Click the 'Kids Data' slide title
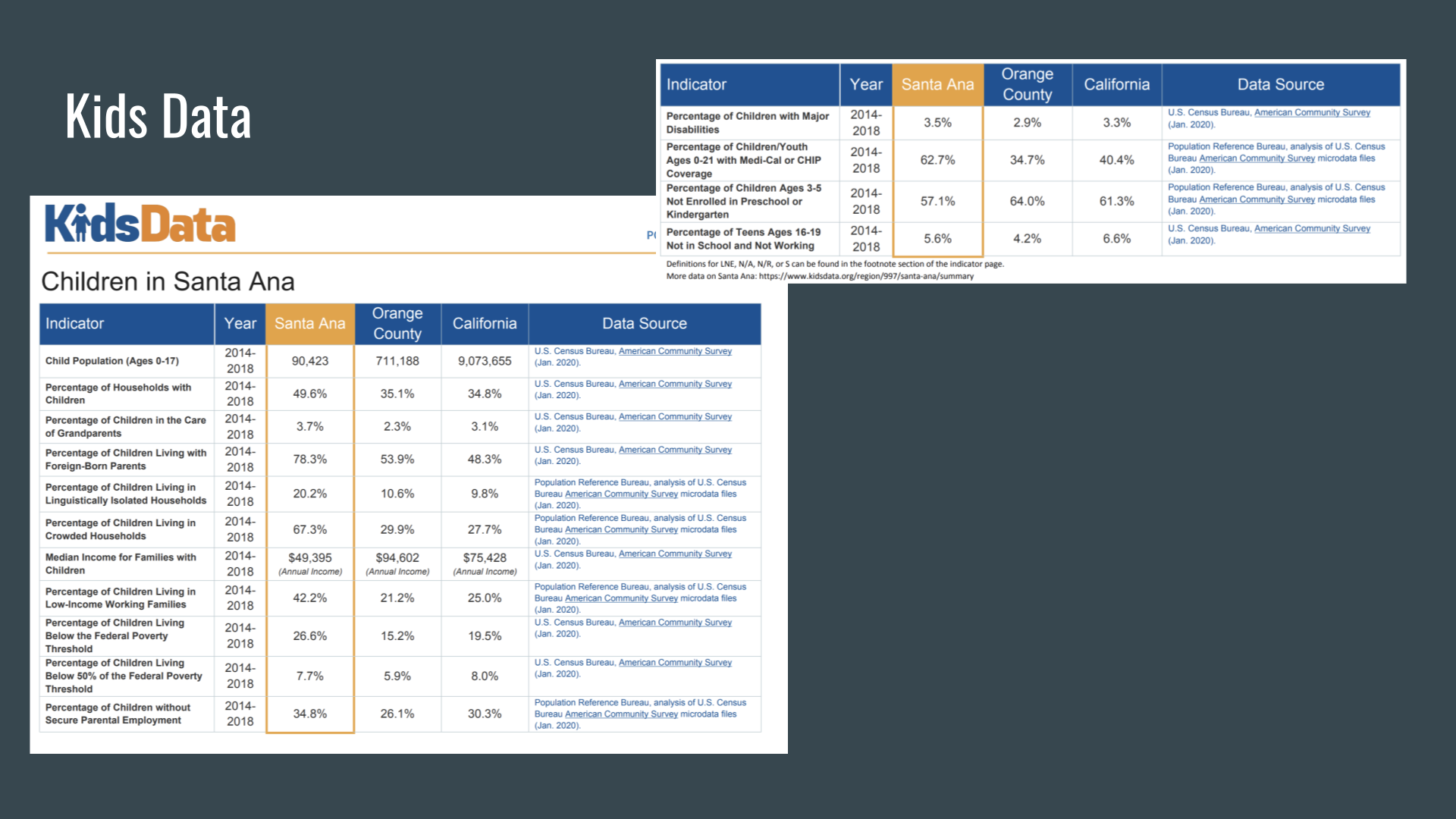The image size is (1456, 819). tap(158, 117)
